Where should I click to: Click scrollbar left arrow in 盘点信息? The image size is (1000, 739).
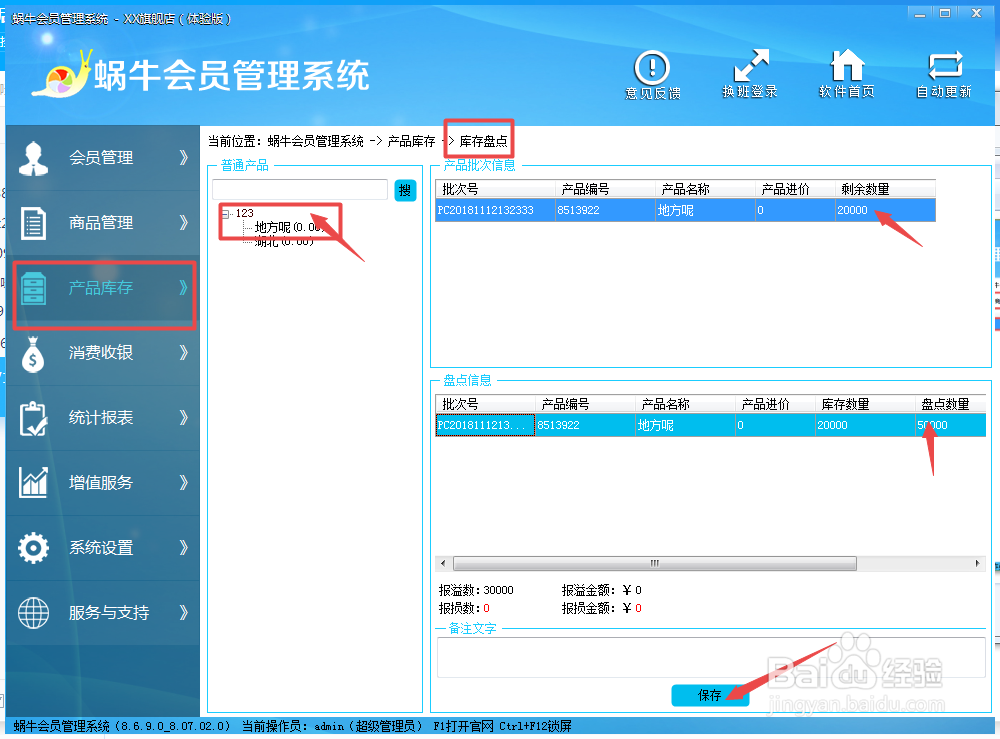443,564
